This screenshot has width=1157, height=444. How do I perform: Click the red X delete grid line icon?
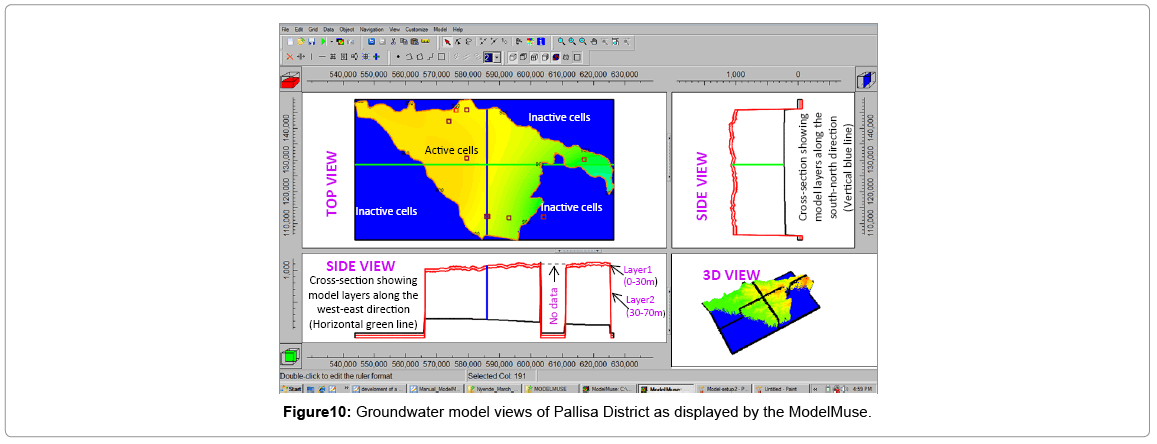pyautogui.click(x=289, y=57)
